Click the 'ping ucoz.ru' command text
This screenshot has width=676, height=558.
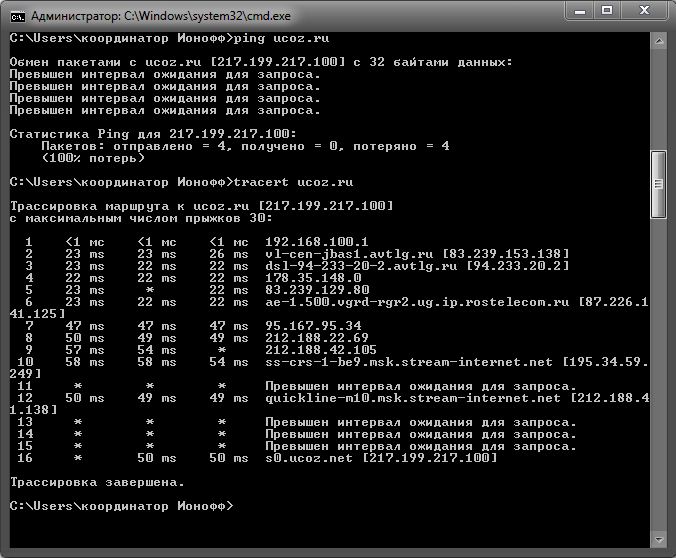click(281, 38)
